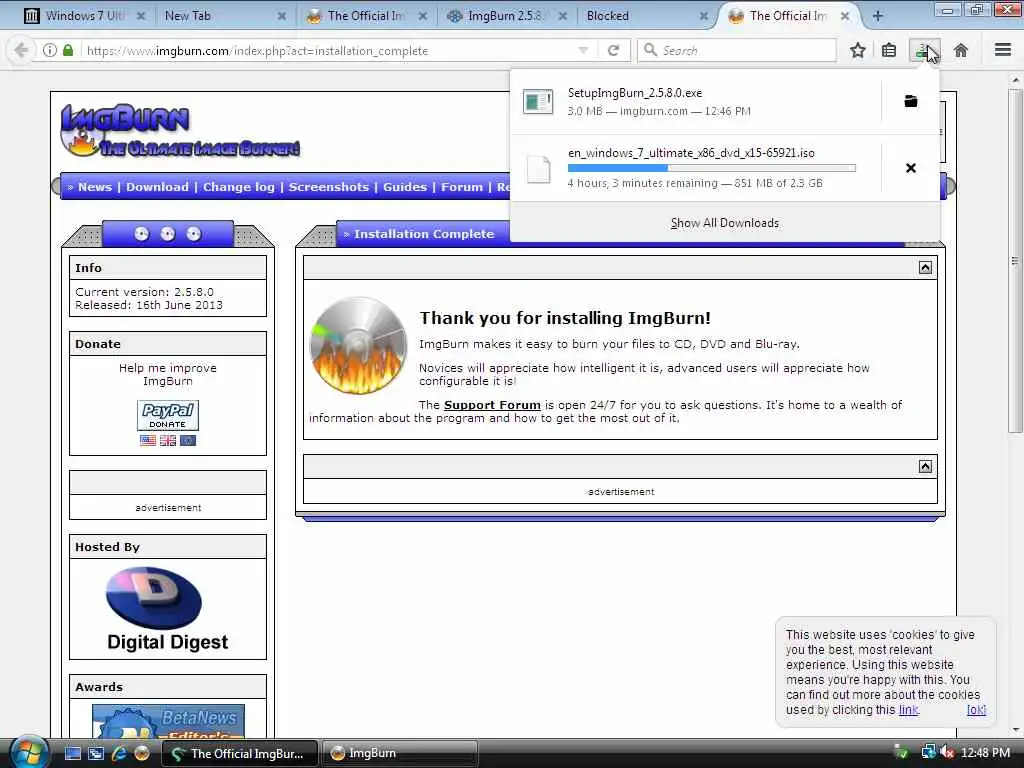Click the EU flag under PayPal
Screen dimensions: 1024x768
[188, 440]
